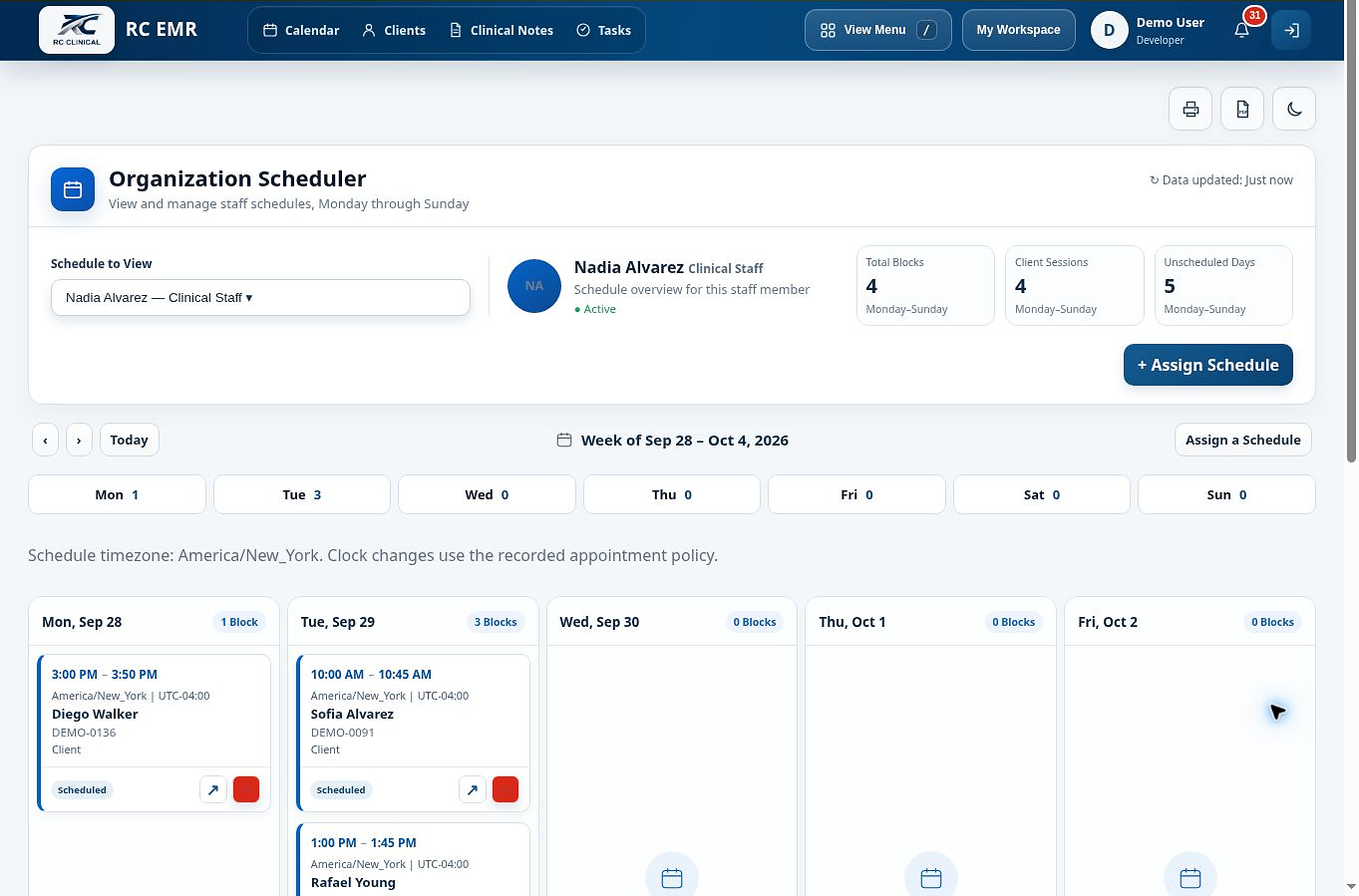The height and width of the screenshot is (896, 1359).
Task: Click the red button on Sofia Alvarez's card
Action: click(506, 789)
